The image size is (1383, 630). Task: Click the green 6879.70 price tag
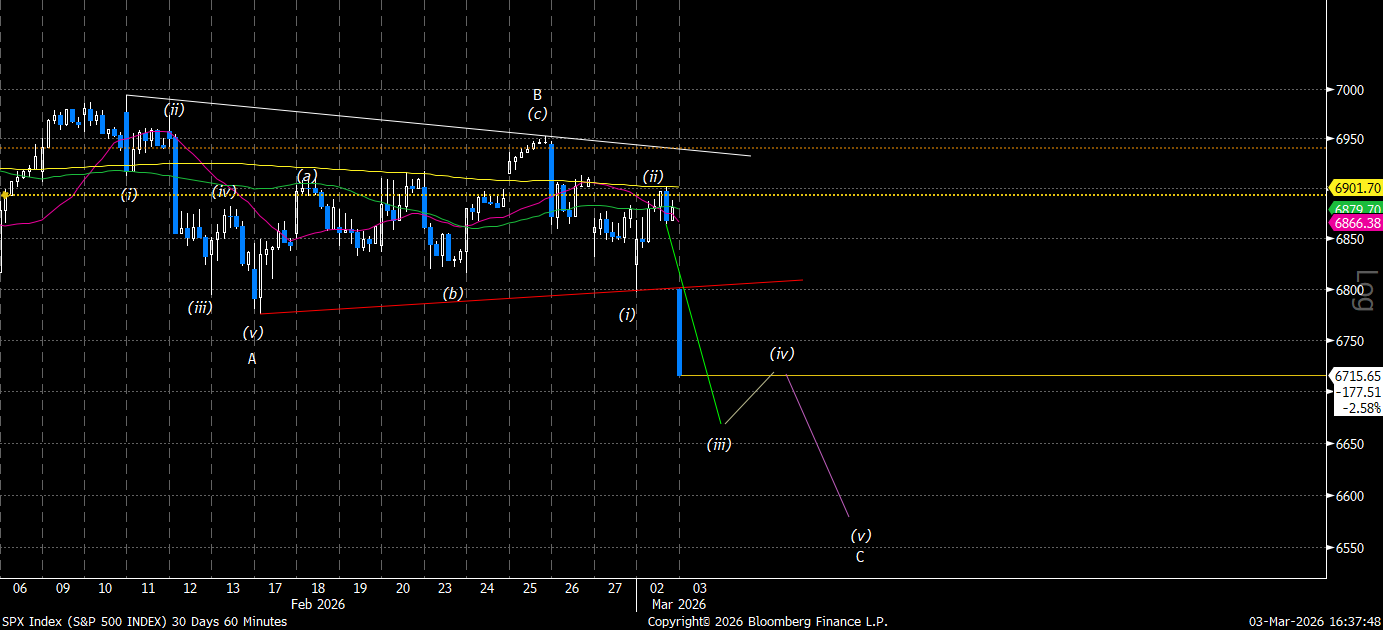[1356, 209]
